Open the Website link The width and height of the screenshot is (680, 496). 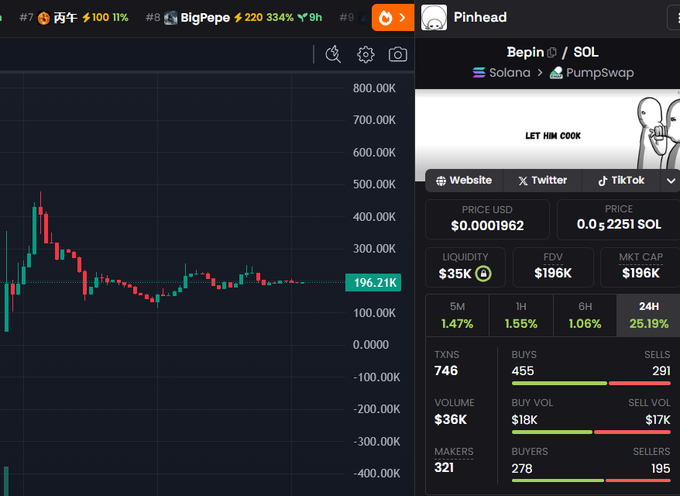(464, 181)
